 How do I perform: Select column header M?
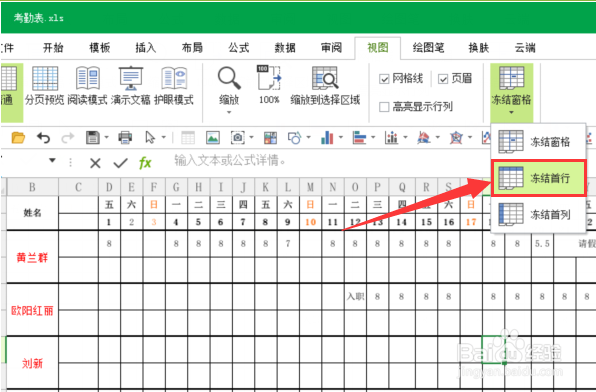pos(311,187)
